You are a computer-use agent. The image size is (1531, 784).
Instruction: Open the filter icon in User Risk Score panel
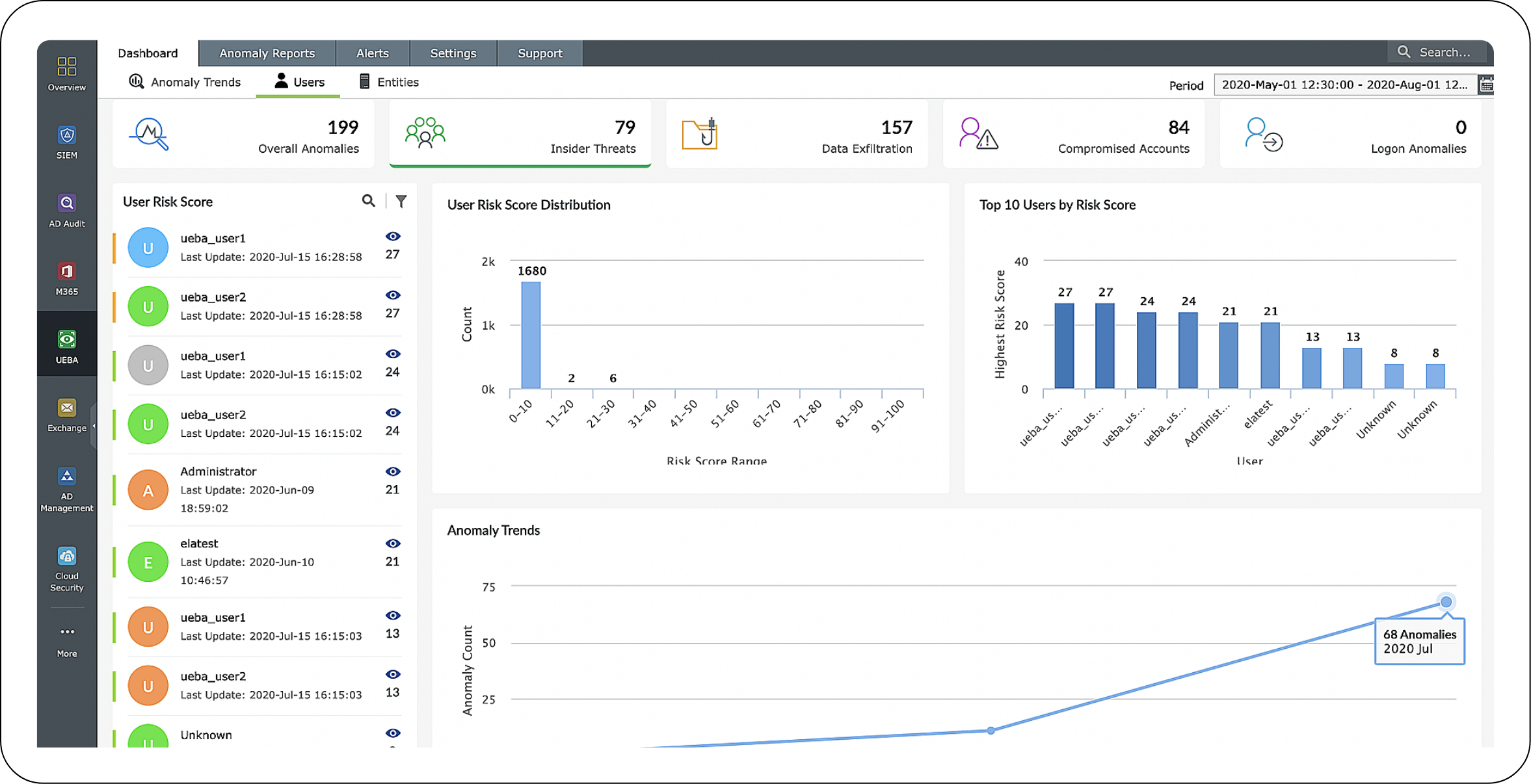(x=402, y=202)
